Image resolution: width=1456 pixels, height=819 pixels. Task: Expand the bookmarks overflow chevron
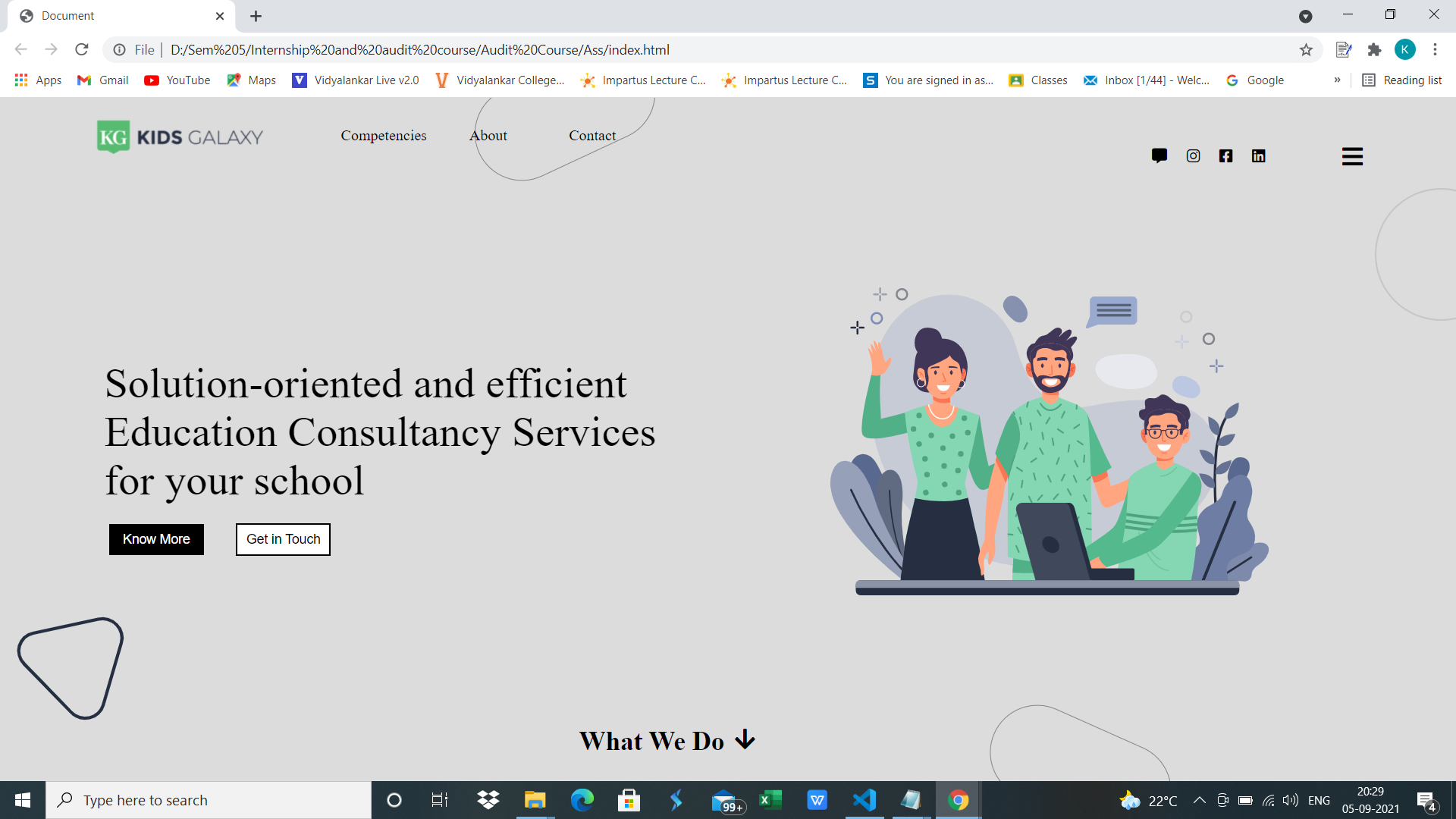pos(1338,80)
